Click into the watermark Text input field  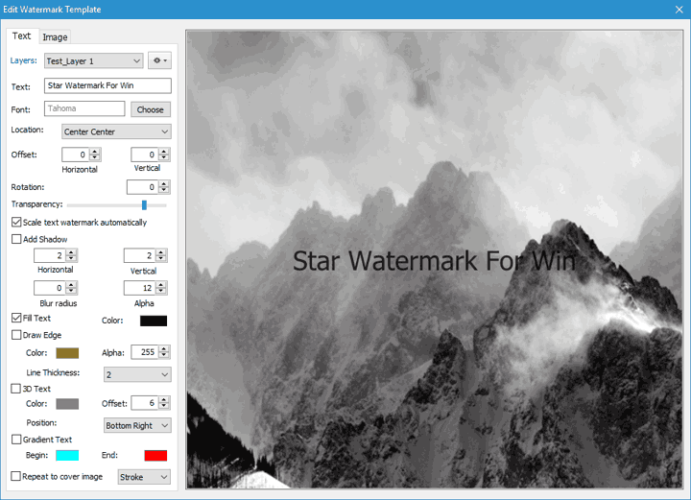[x=108, y=85]
